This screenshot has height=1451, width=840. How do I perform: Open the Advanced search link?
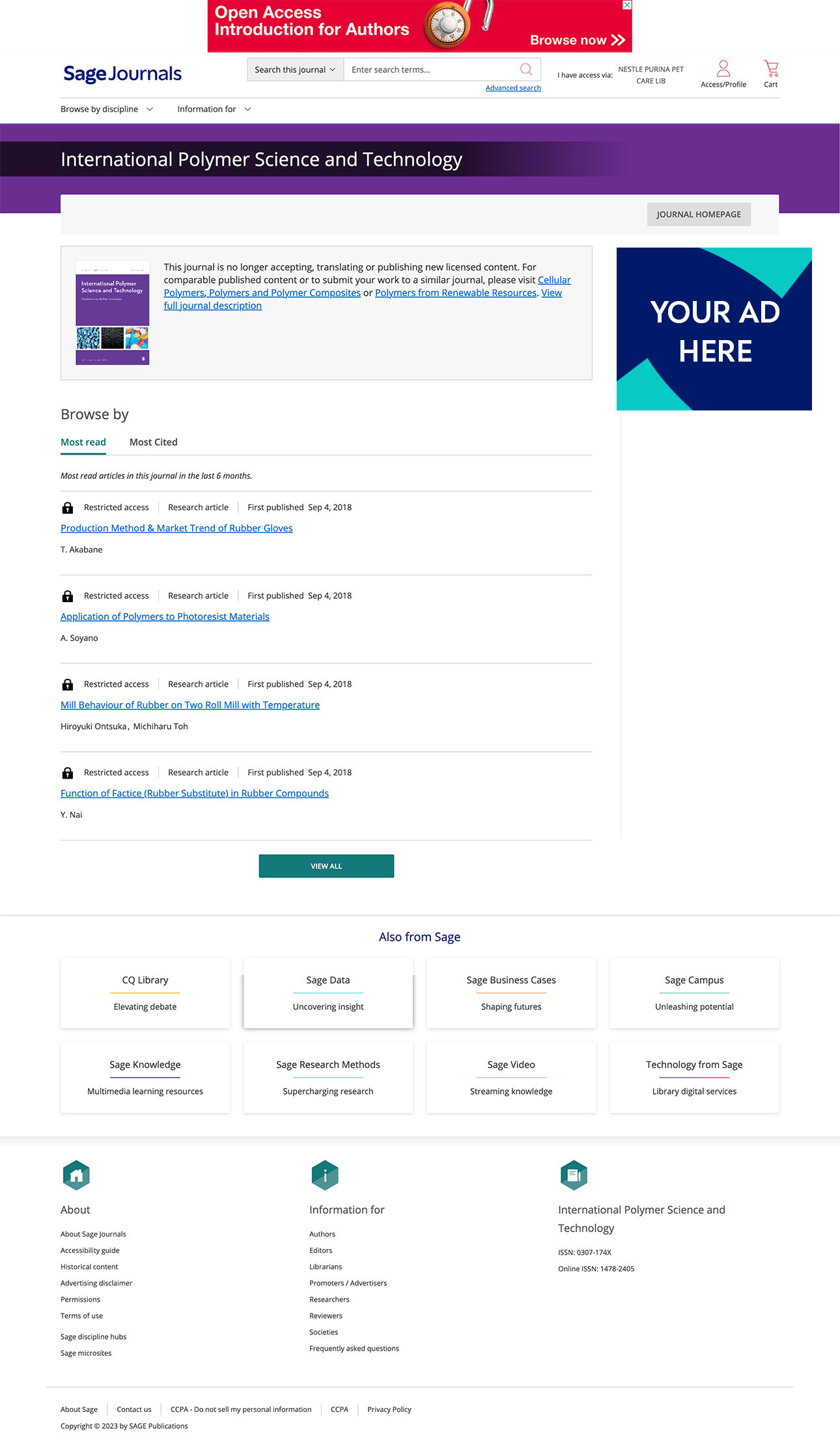click(x=513, y=88)
